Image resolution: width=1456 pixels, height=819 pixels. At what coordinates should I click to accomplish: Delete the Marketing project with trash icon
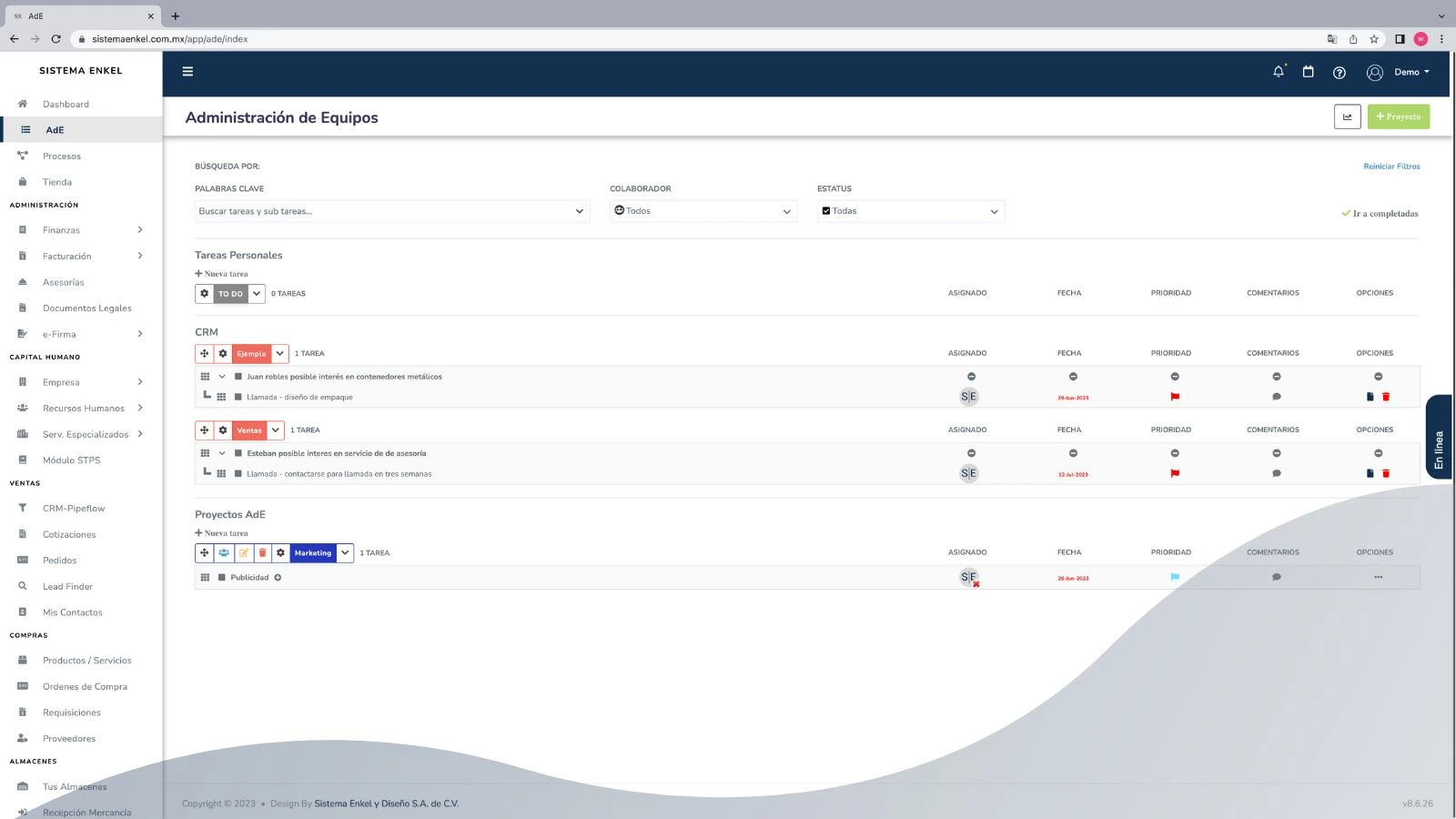point(262,553)
